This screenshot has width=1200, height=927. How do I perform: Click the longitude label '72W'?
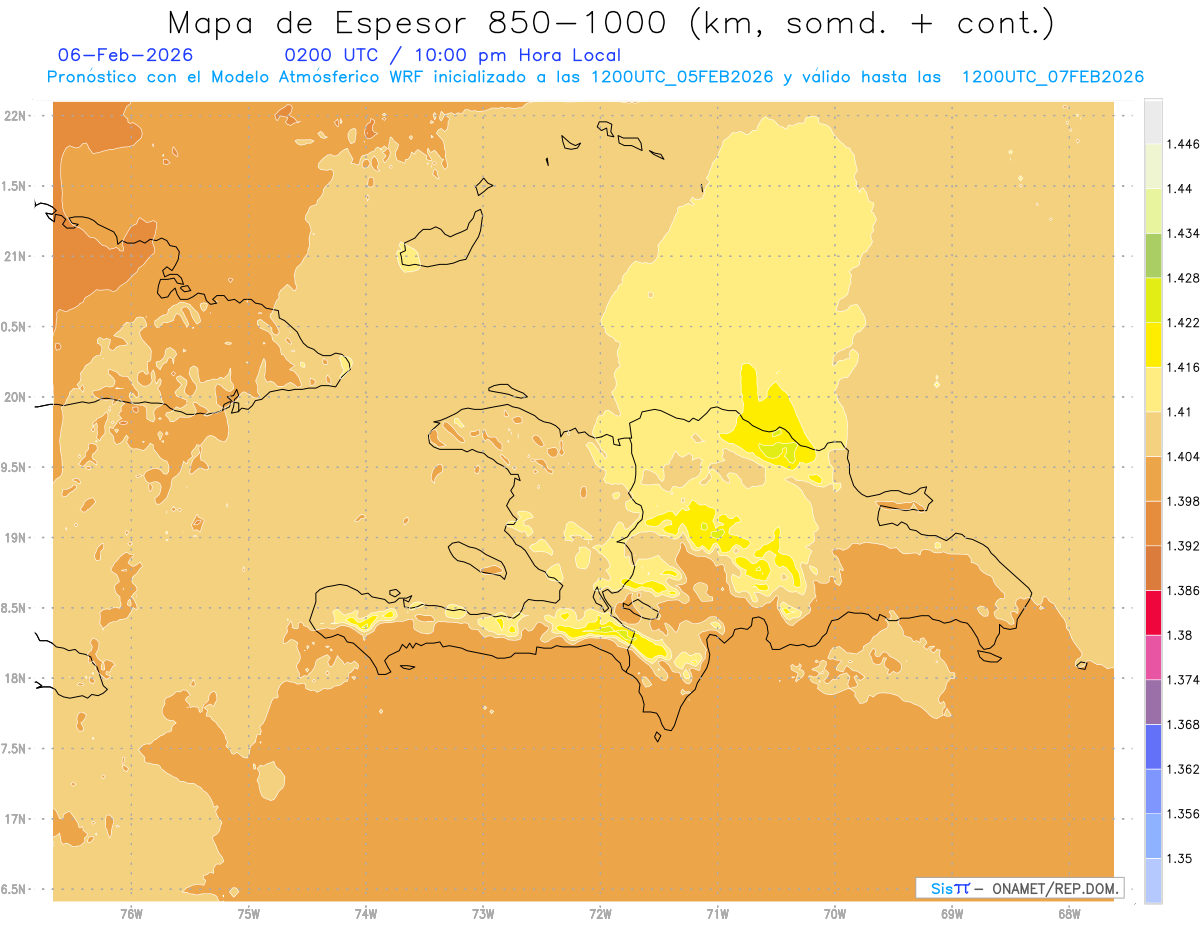click(x=600, y=914)
